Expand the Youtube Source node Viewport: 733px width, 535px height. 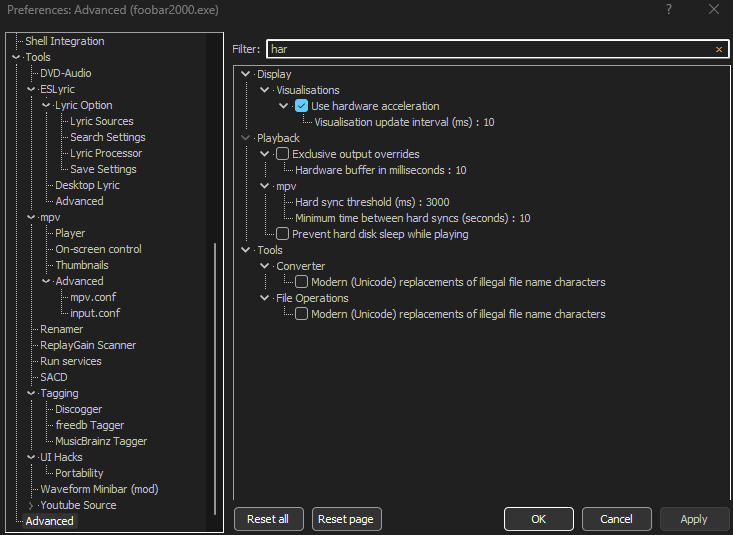[31, 505]
